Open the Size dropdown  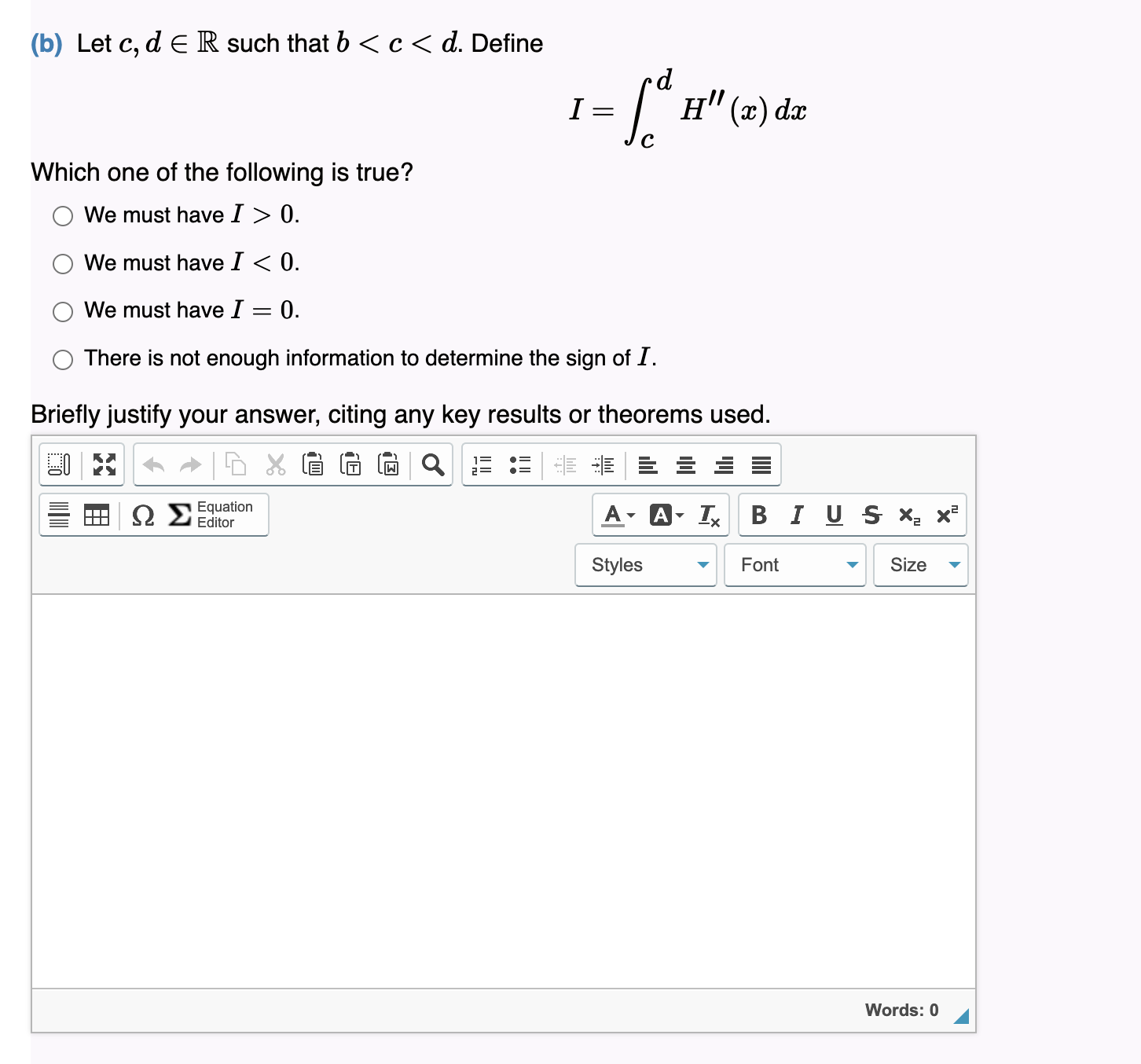919,565
